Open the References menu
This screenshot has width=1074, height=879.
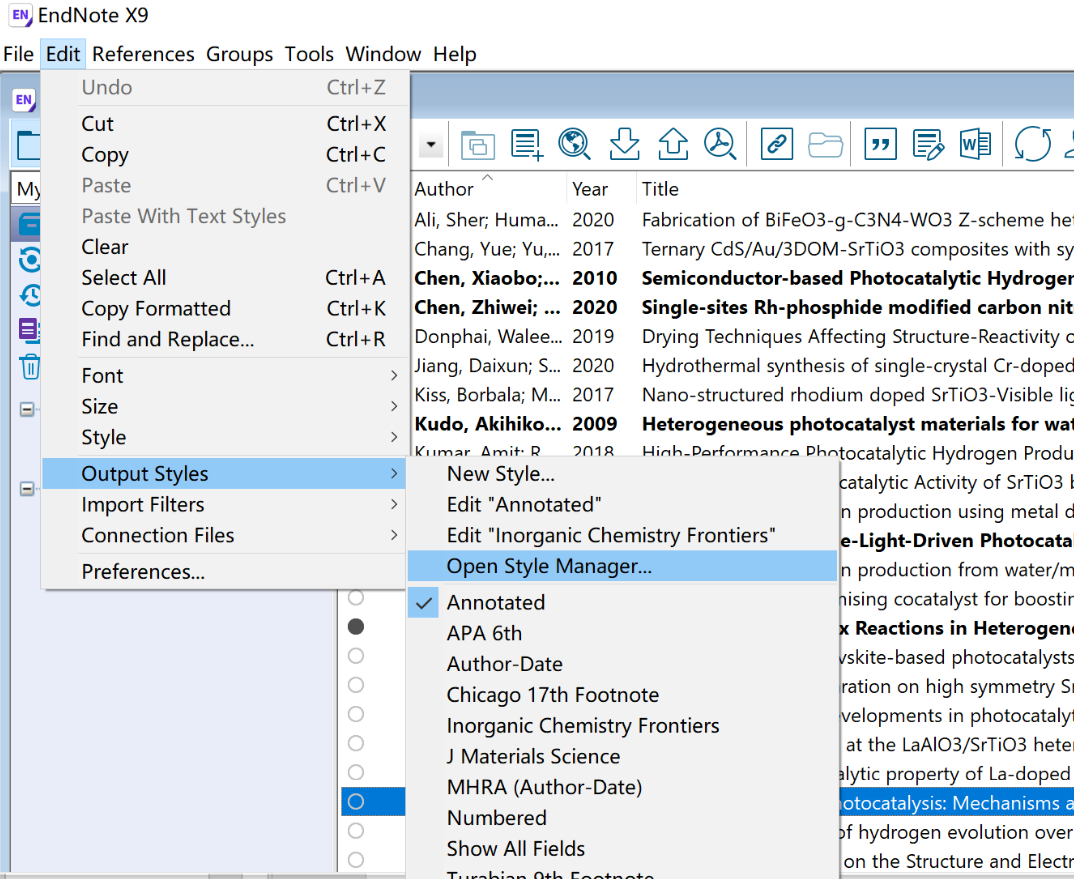143,54
